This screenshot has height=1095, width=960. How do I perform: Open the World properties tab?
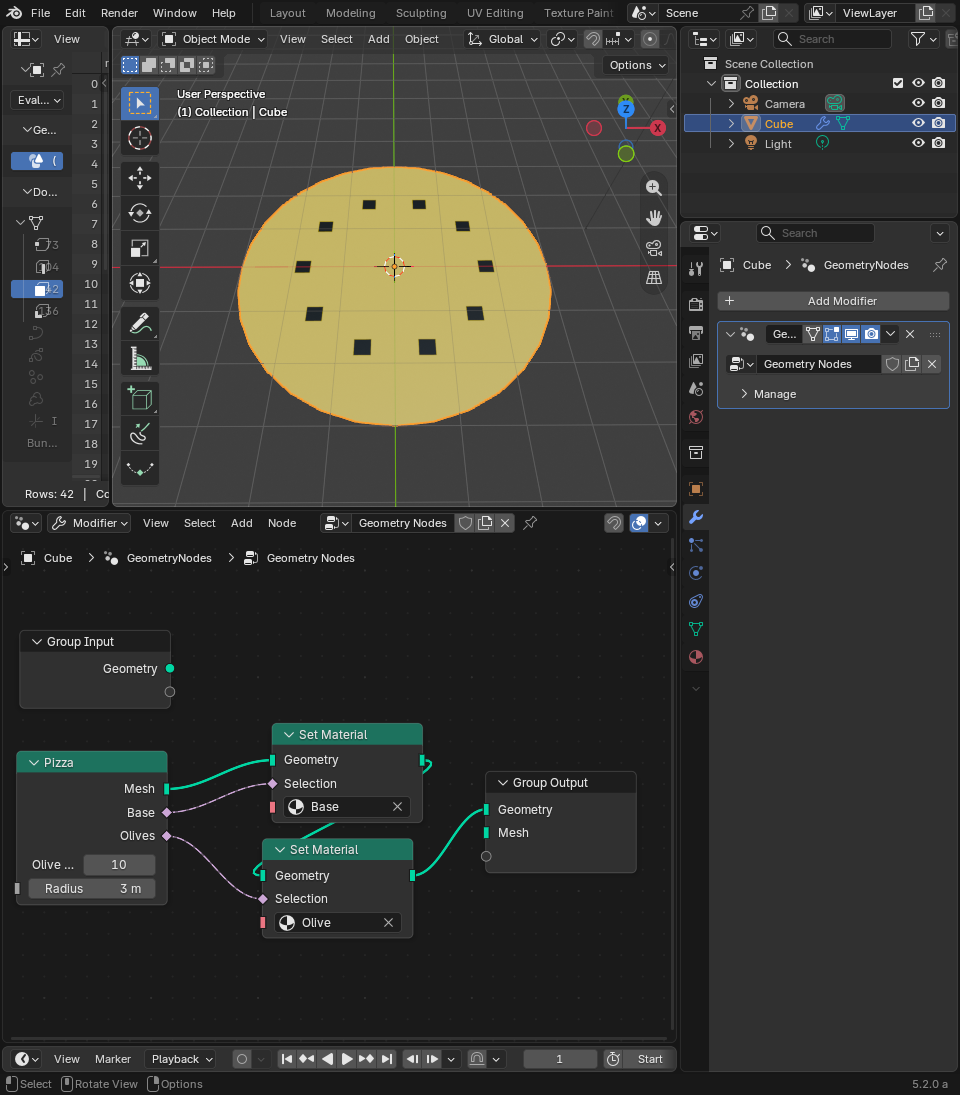coord(696,417)
